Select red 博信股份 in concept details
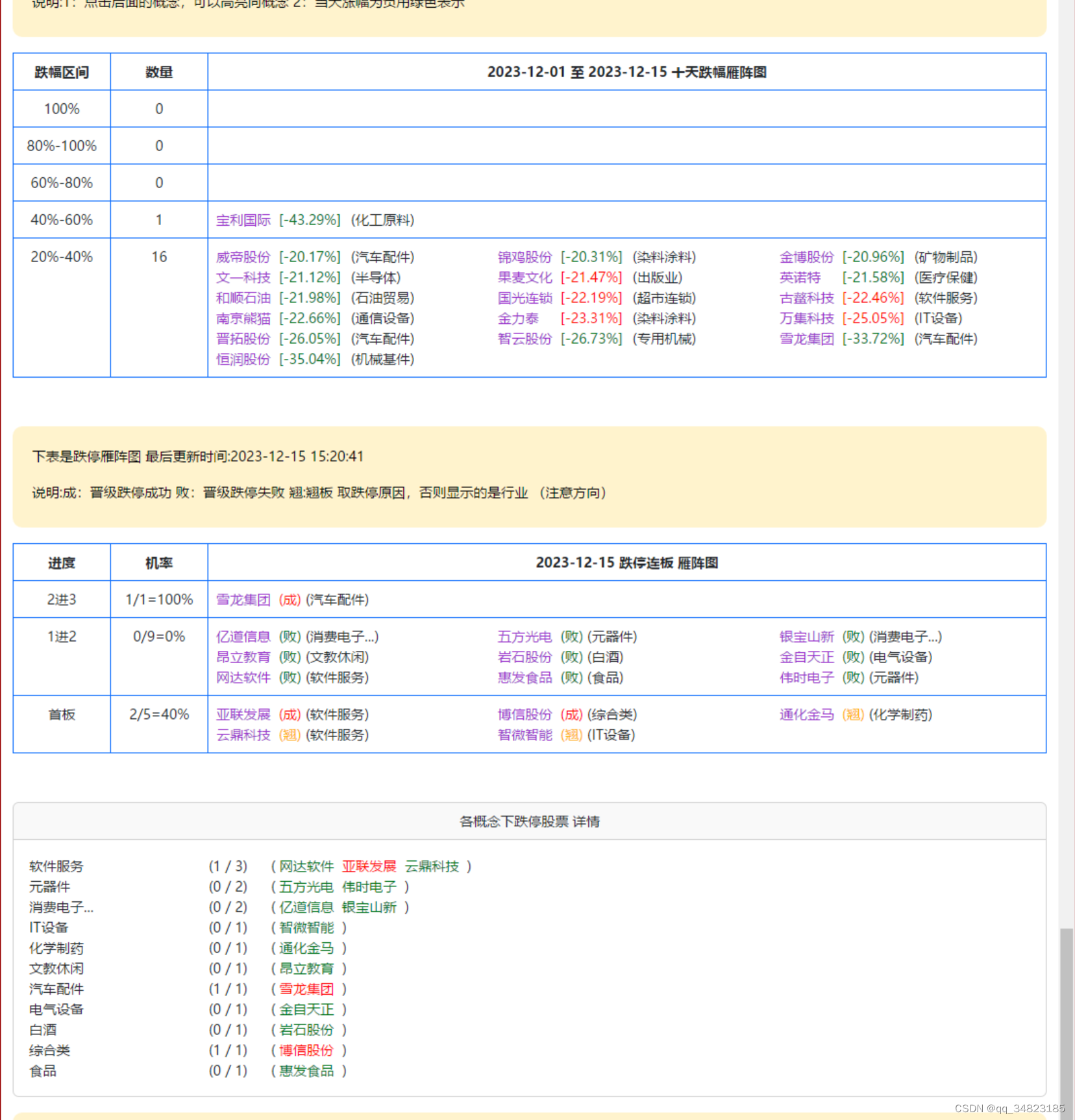Screen dimensions: 1075x1120 (x=306, y=1051)
